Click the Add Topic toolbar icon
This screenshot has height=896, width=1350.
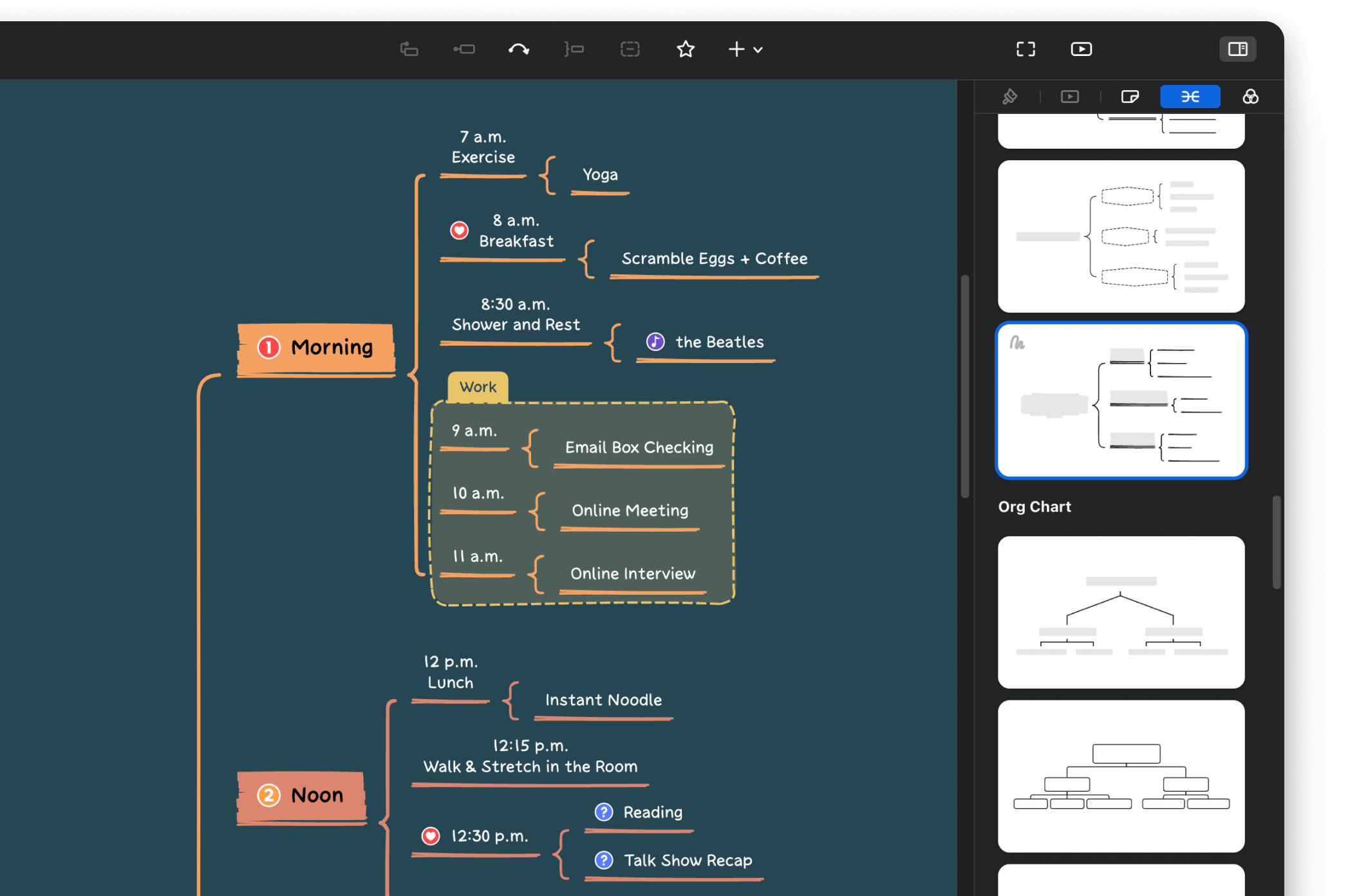tap(409, 49)
